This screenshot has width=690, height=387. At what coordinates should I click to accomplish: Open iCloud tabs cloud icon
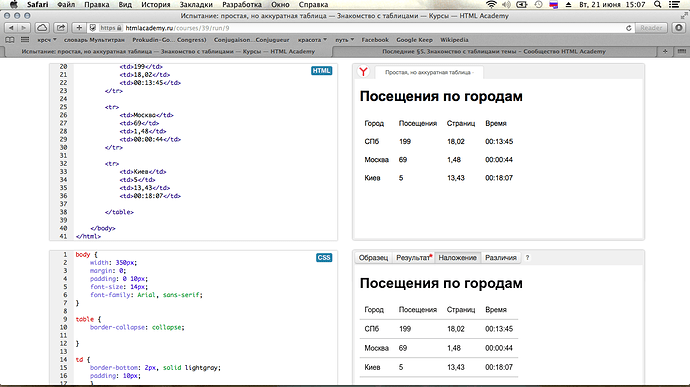(x=42, y=28)
